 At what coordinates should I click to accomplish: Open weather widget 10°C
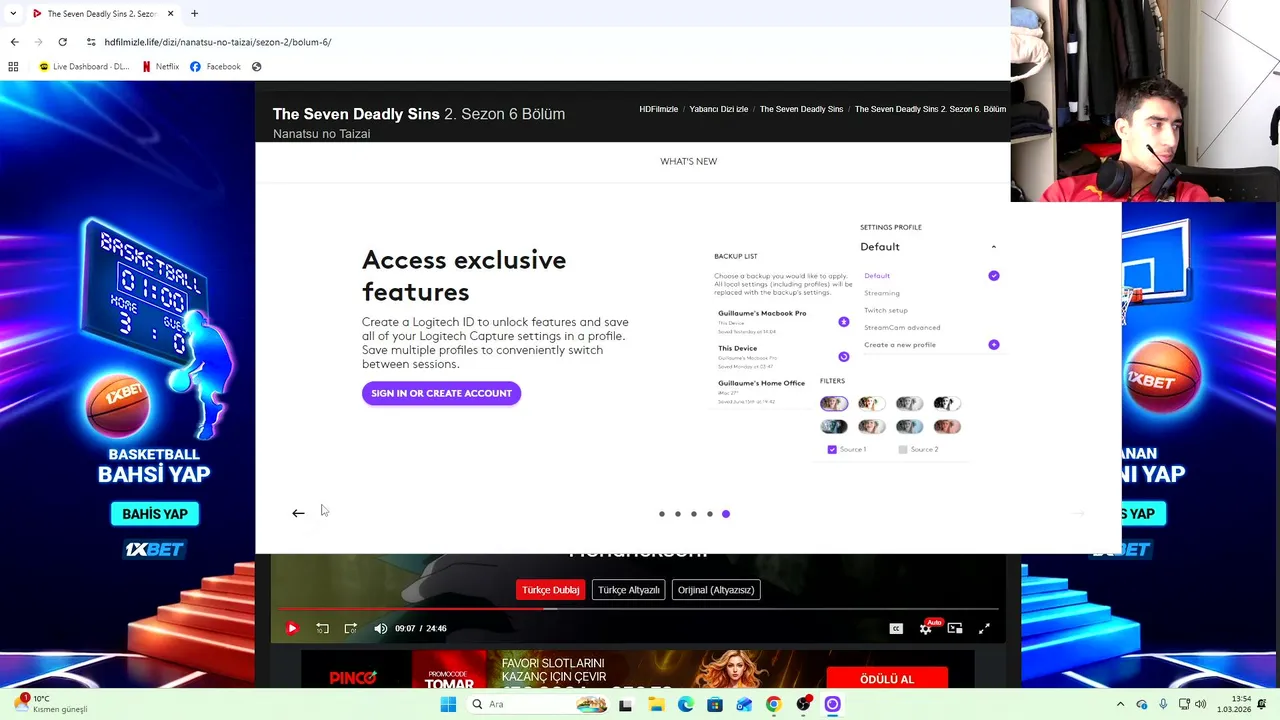(52, 704)
